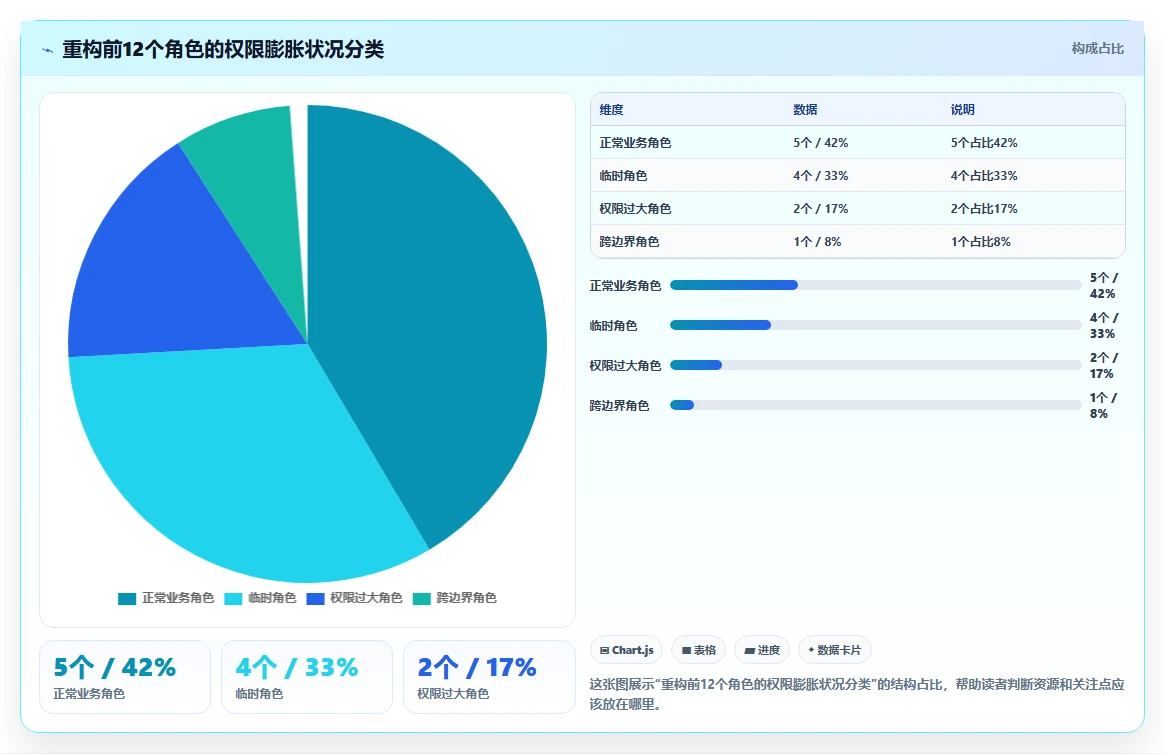Click the lightning icon beside the chart title
Viewport: 1165px width, 754px height.
tap(48, 51)
